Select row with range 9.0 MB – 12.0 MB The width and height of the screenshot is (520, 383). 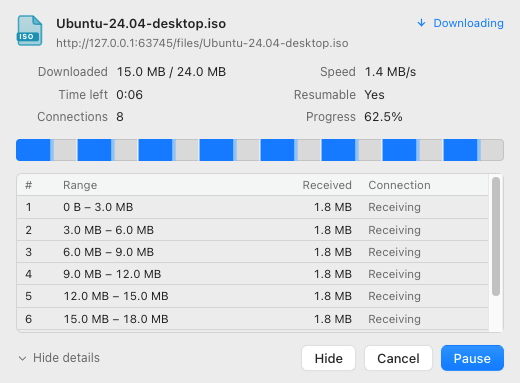pos(253,274)
